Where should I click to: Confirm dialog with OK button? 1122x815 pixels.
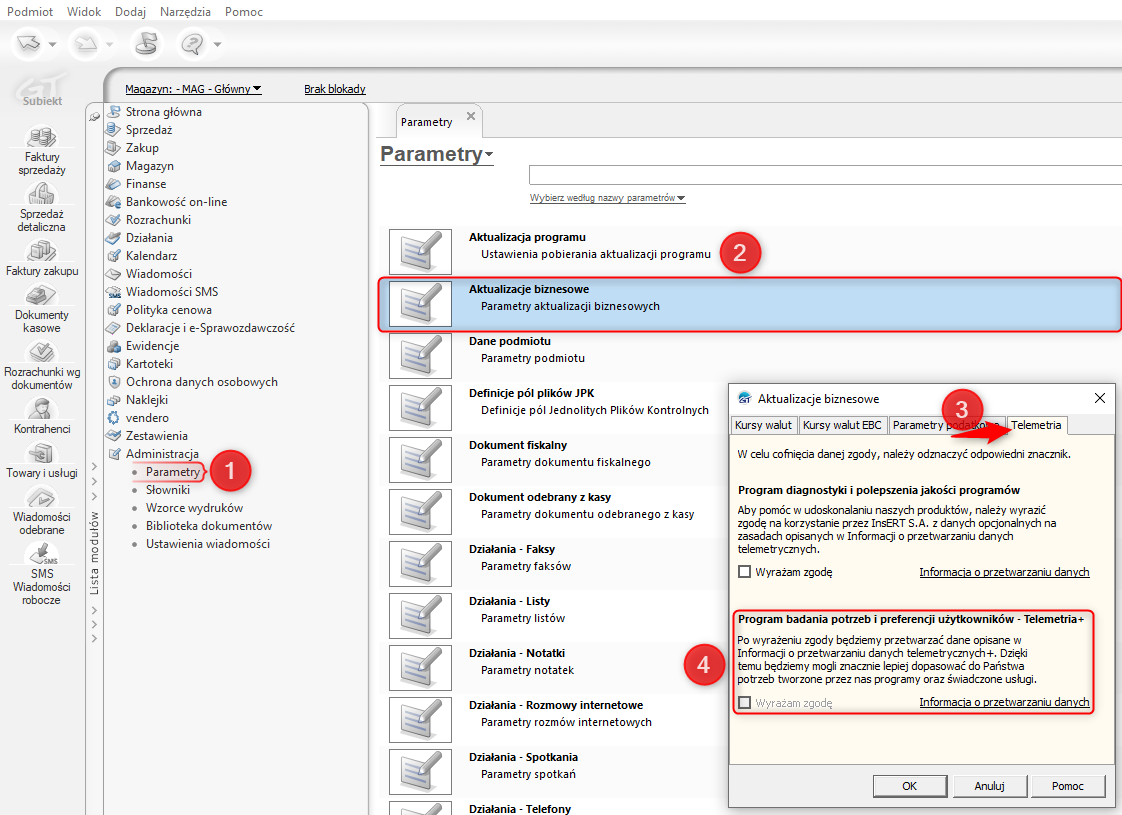coord(909,786)
